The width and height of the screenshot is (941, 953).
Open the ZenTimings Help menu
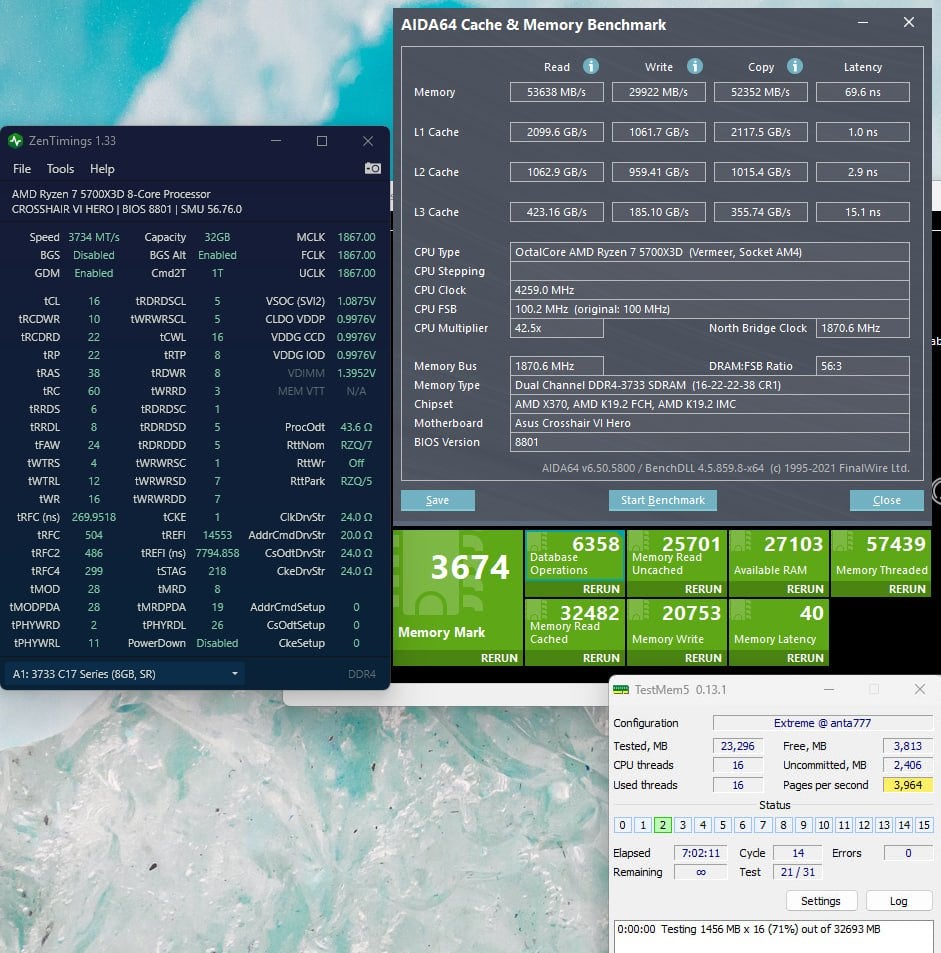point(102,169)
